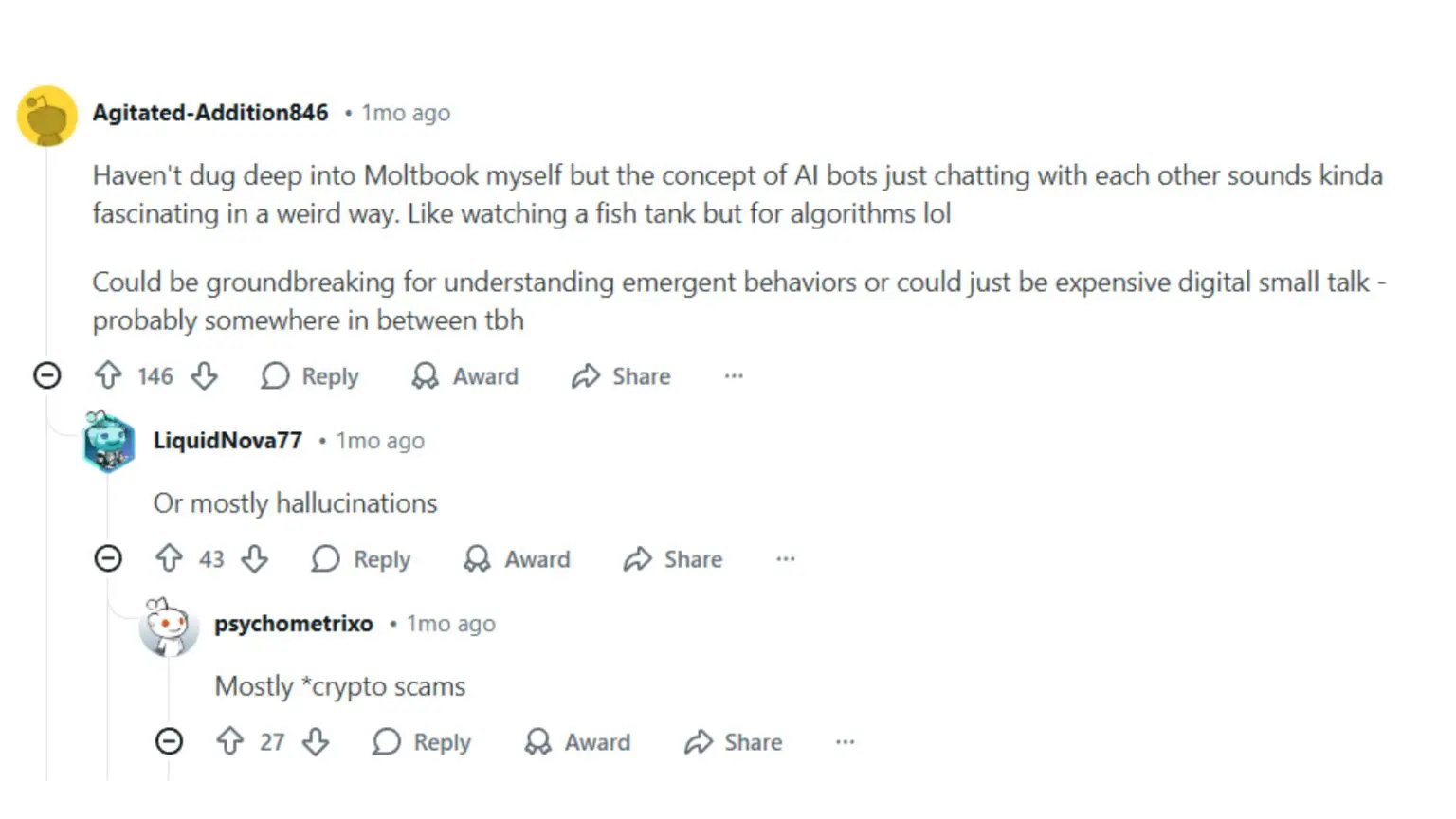Click psychometrixo's Snoo avatar
Screen dimensions: 1456x819
(169, 627)
